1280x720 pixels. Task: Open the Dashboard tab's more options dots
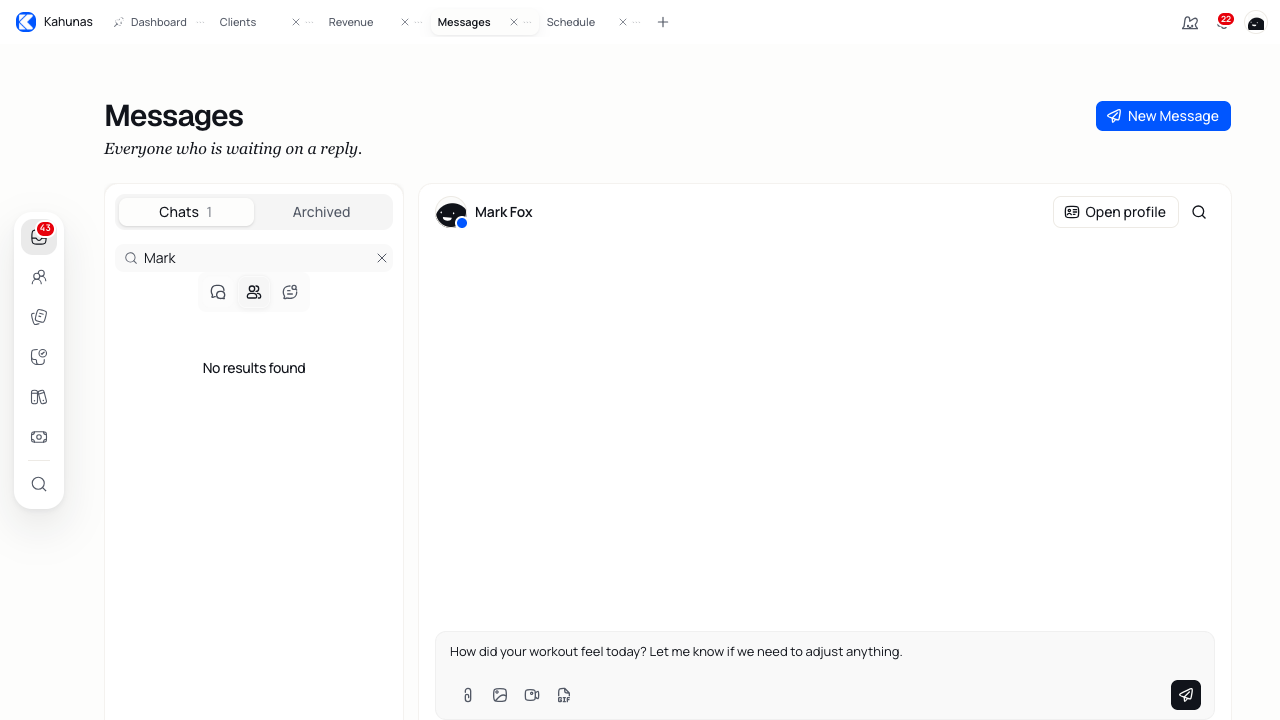200,22
